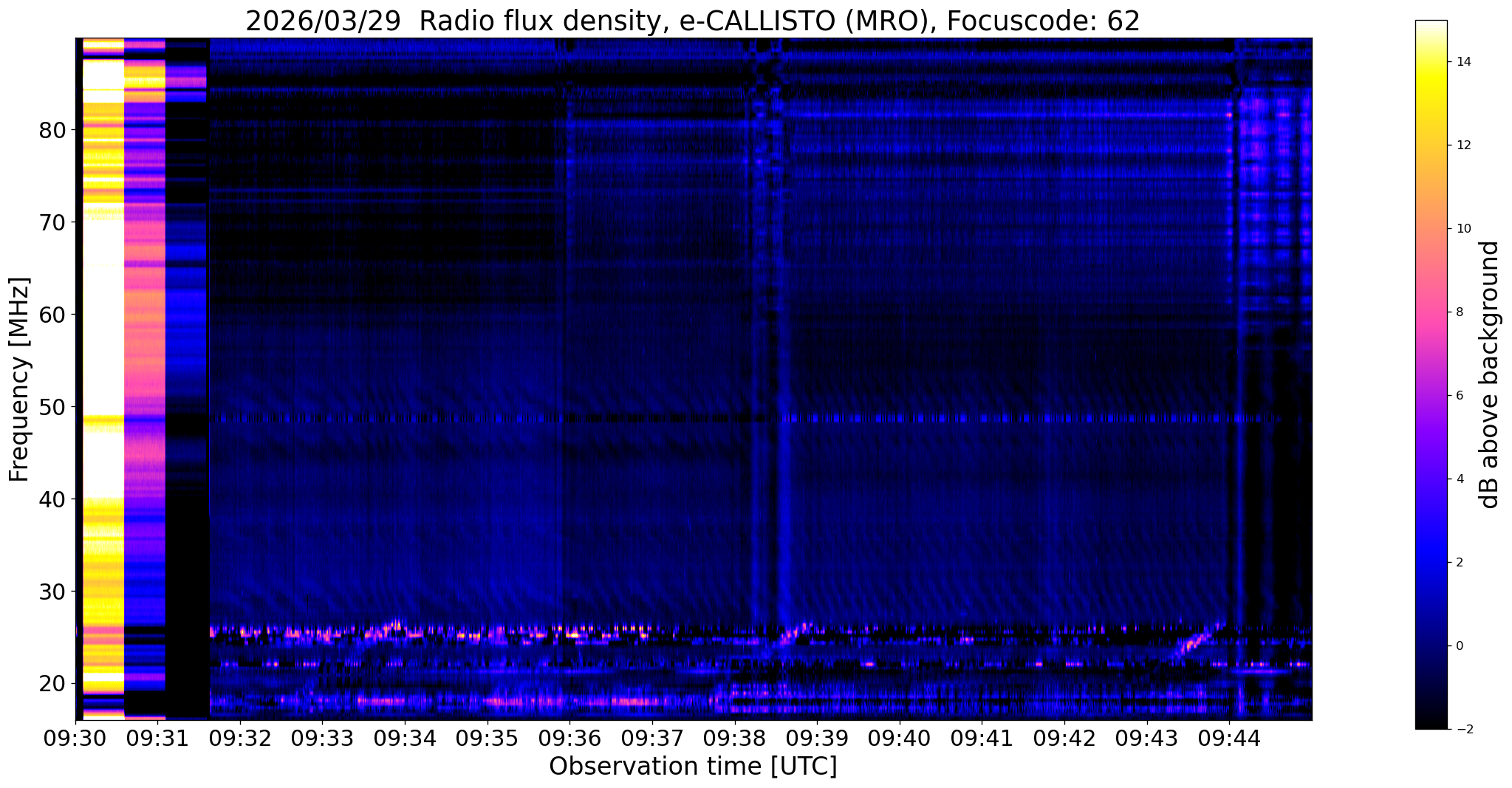Viewport: 1512px width, 788px height.
Task: Click the 09:31 time tick label
Action: pos(158,737)
